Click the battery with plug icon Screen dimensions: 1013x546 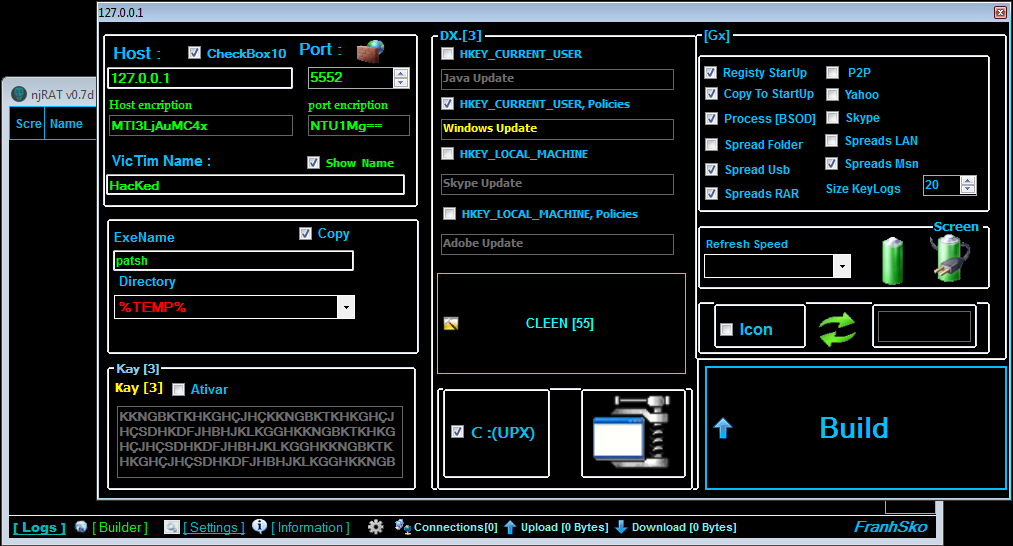click(949, 258)
